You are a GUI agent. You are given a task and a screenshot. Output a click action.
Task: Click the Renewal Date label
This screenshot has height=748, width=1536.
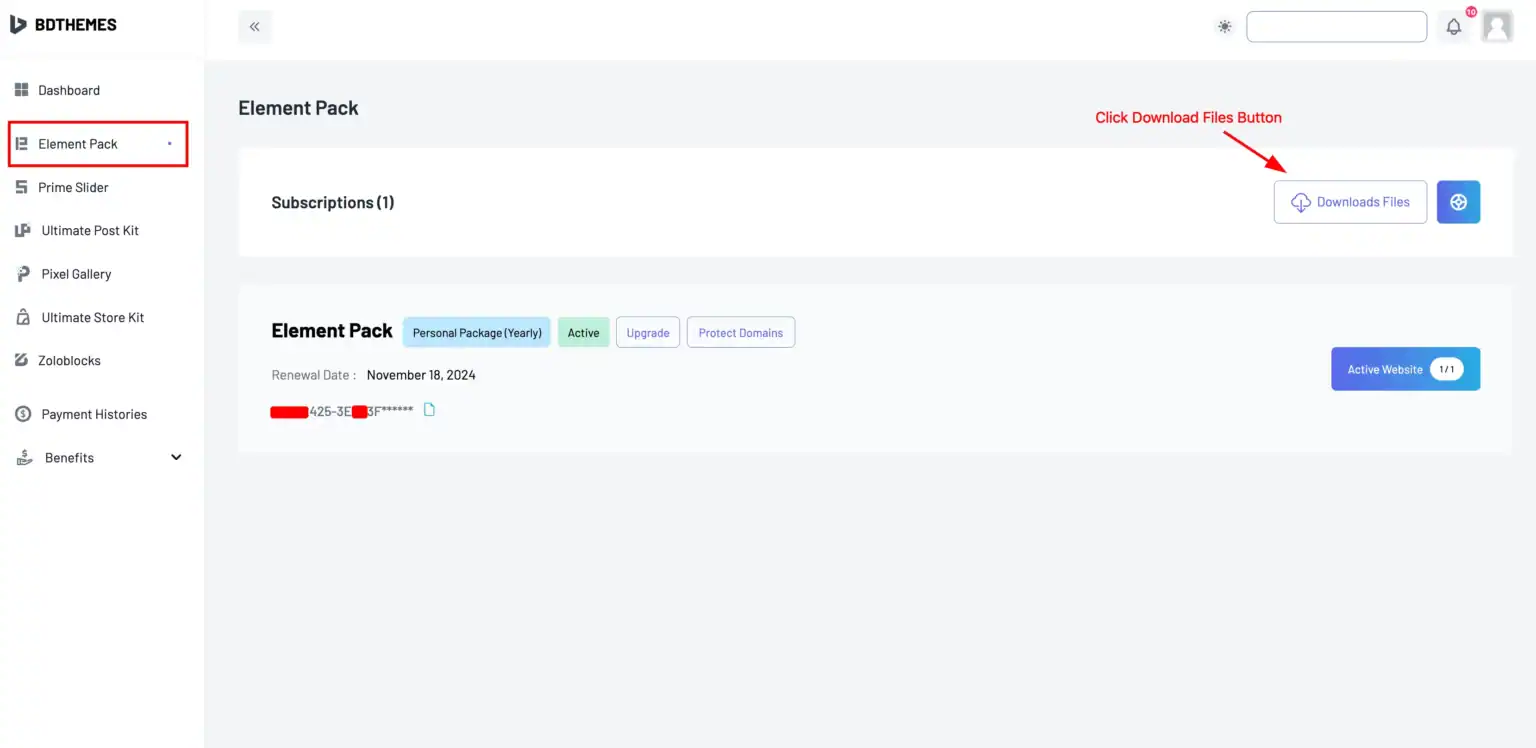coord(313,375)
